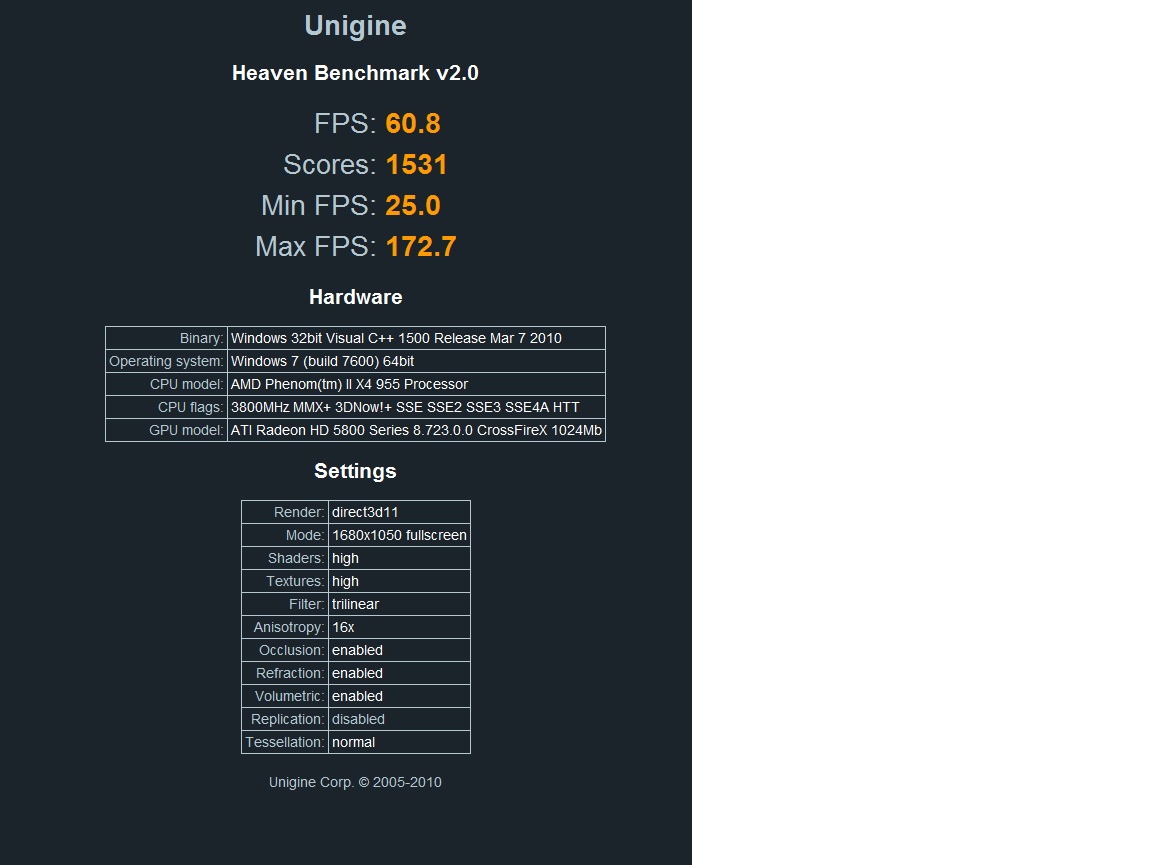This screenshot has height=865, width=1152.
Task: Click the direct3d11 render value
Action: pyautogui.click(x=399, y=512)
